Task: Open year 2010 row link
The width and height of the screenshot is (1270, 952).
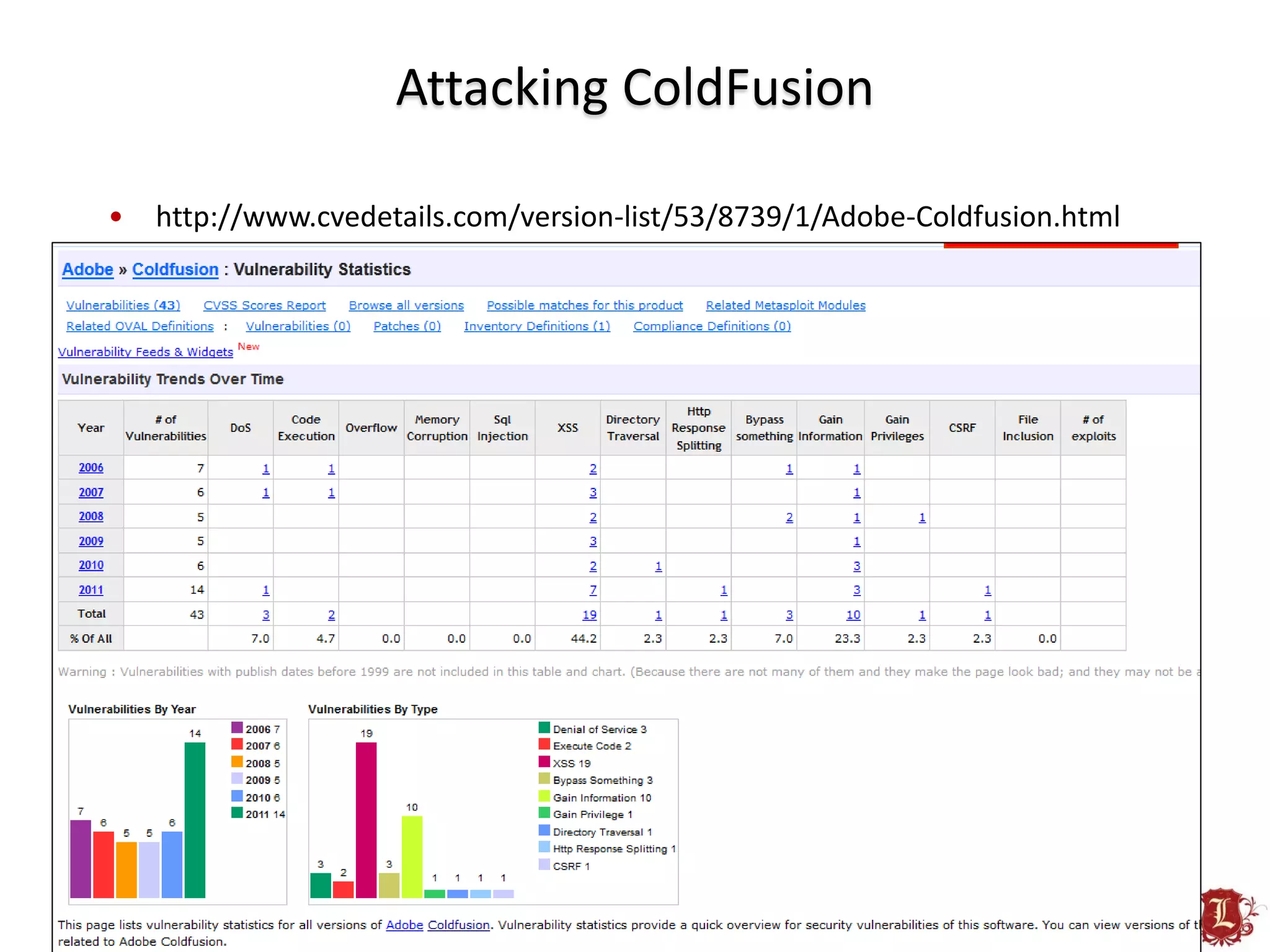Action: click(x=91, y=565)
